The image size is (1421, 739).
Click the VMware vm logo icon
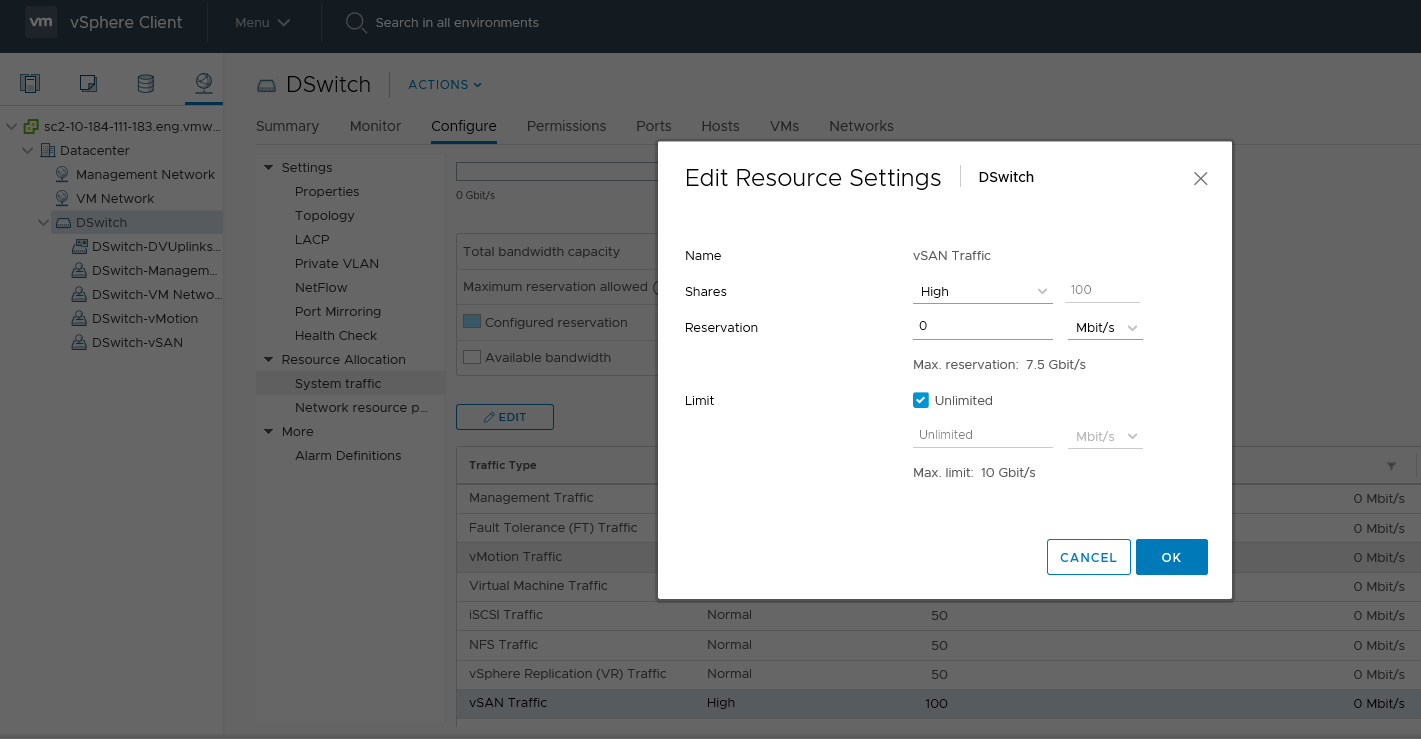(41, 22)
